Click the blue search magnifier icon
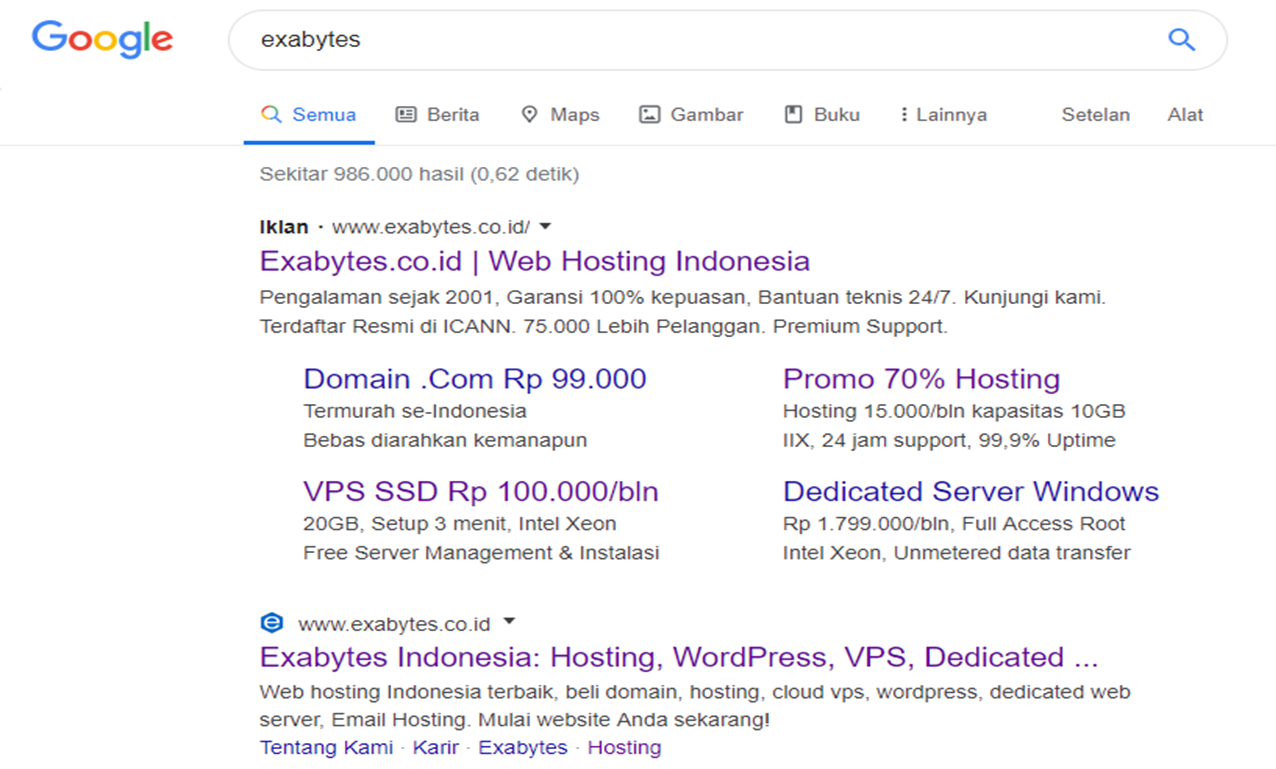The width and height of the screenshot is (1276, 769). [1182, 40]
